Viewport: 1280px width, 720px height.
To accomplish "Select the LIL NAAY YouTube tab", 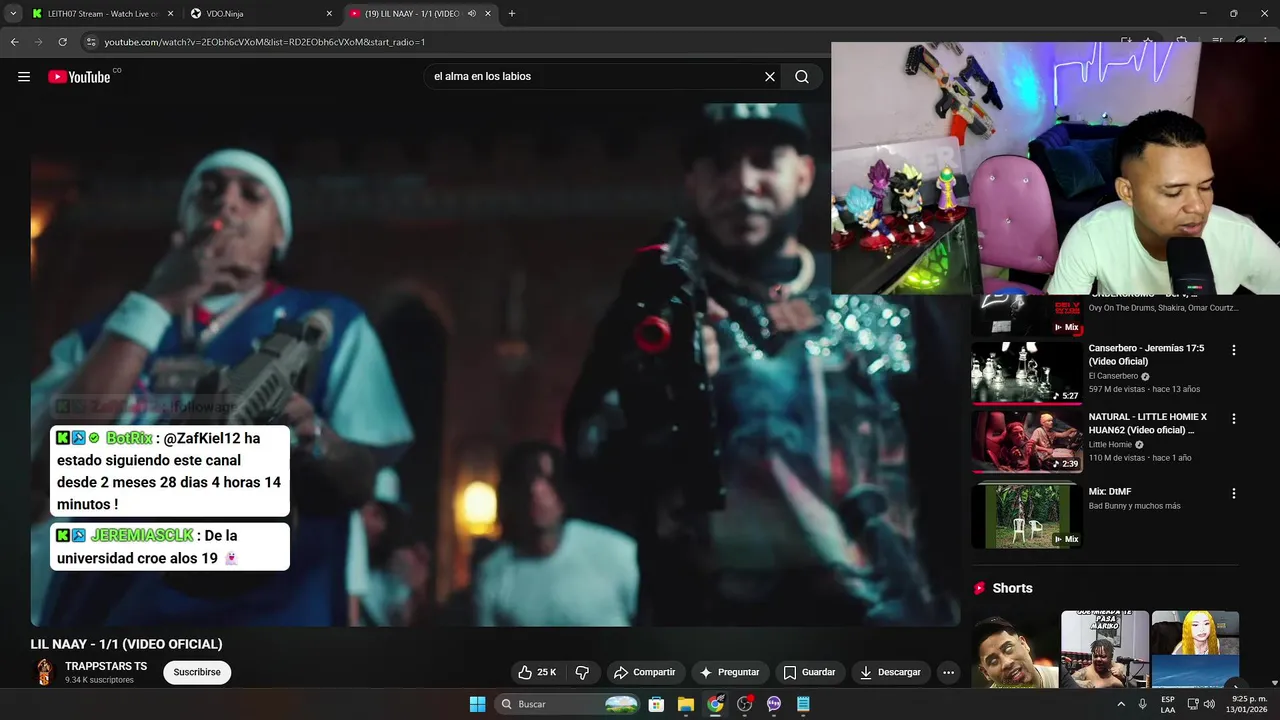I will 412,14.
